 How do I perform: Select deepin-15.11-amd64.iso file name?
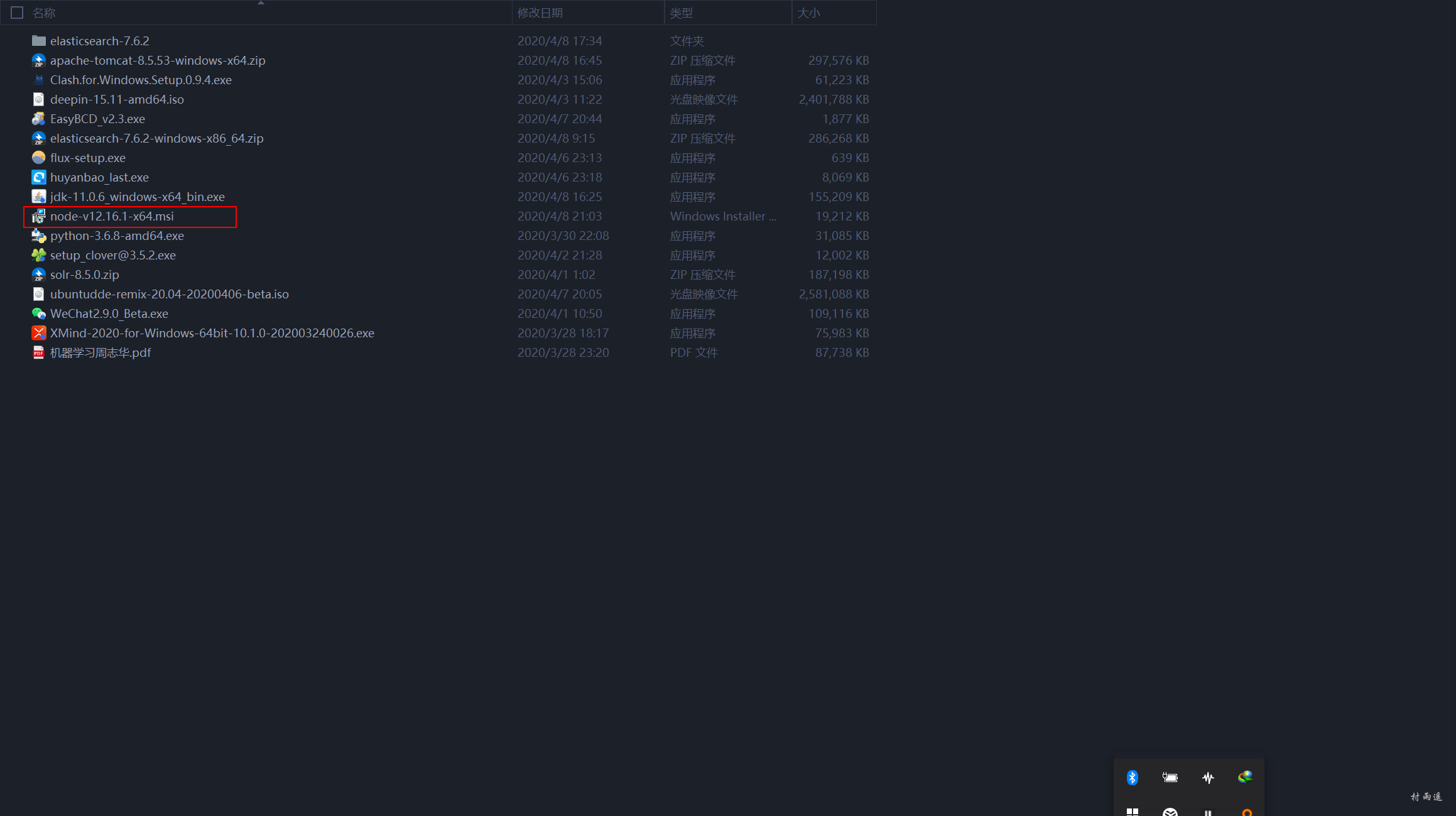tap(117, 99)
